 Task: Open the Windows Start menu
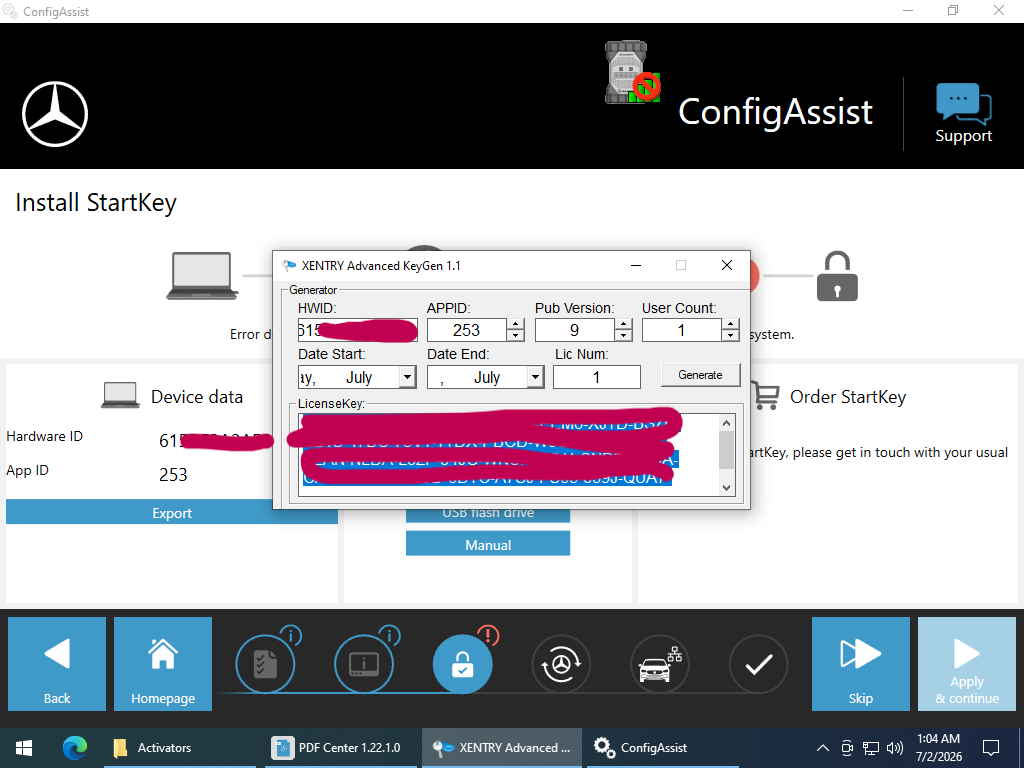coord(24,748)
